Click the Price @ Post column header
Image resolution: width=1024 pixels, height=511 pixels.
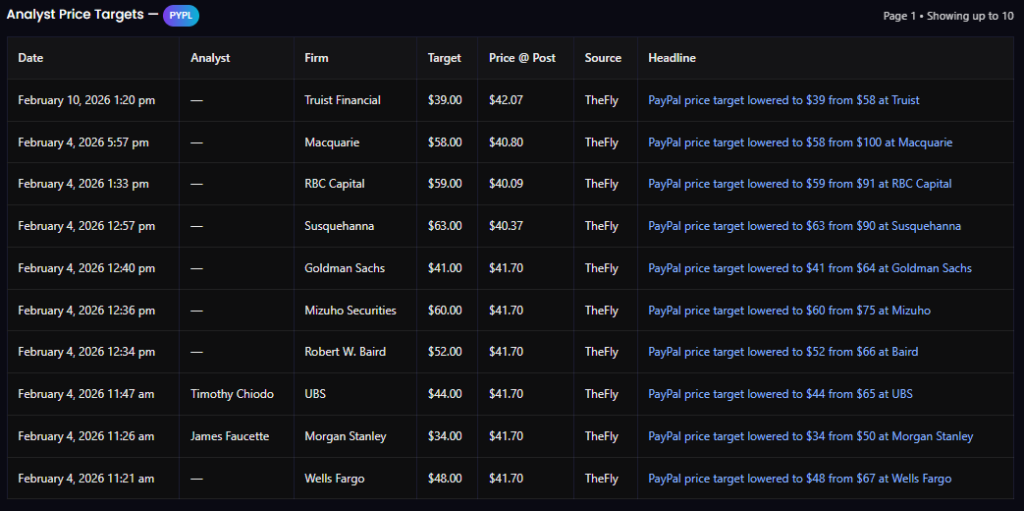tap(522, 58)
